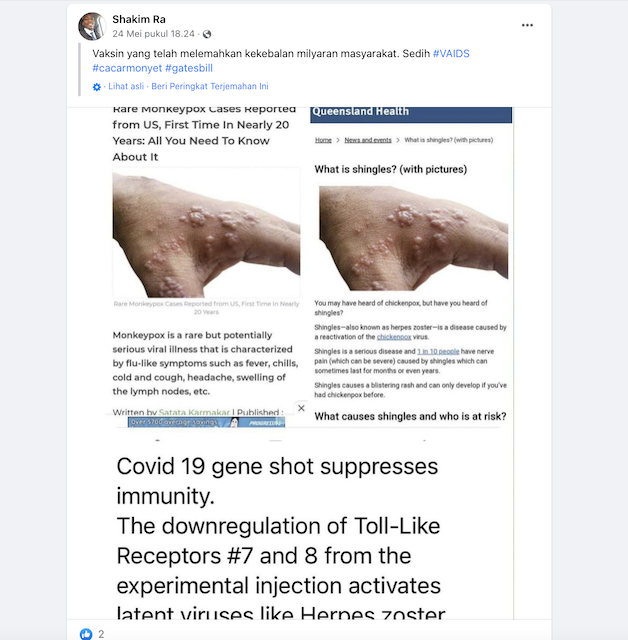
Task: Open the three-dots post options menu
Action: [527, 25]
